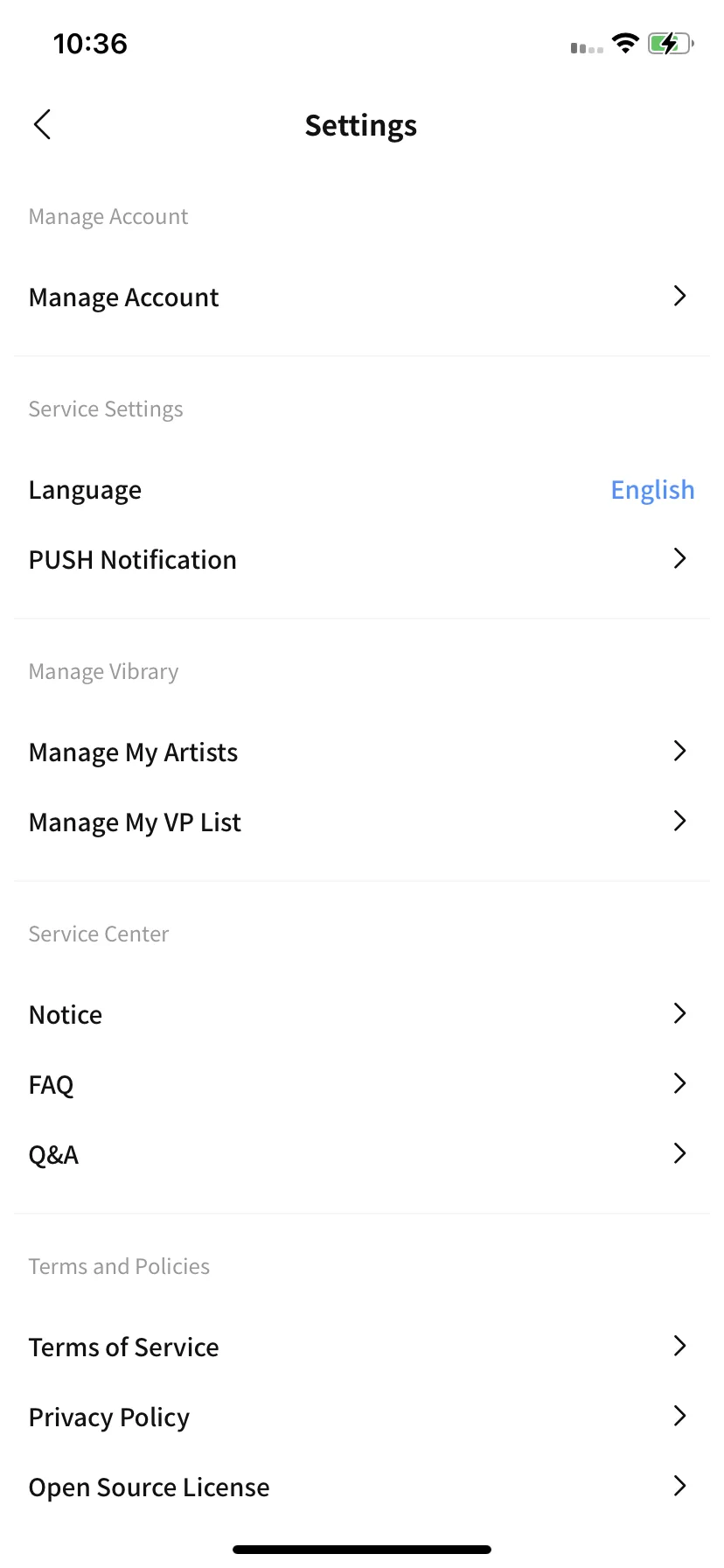Viewport: 724px width, 1568px height.
Task: Open Manage Account settings
Action: tap(362, 297)
